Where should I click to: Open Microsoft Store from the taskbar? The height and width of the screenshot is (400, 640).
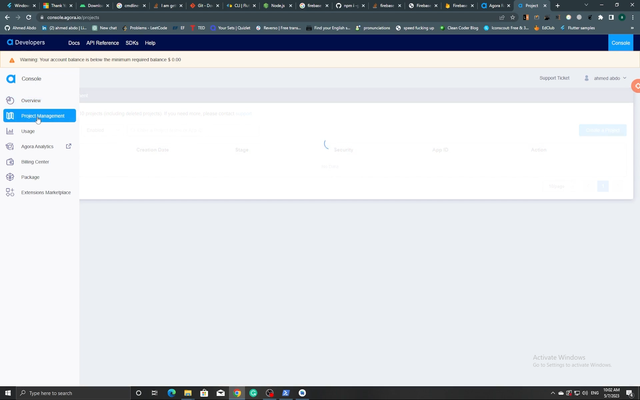(204, 393)
